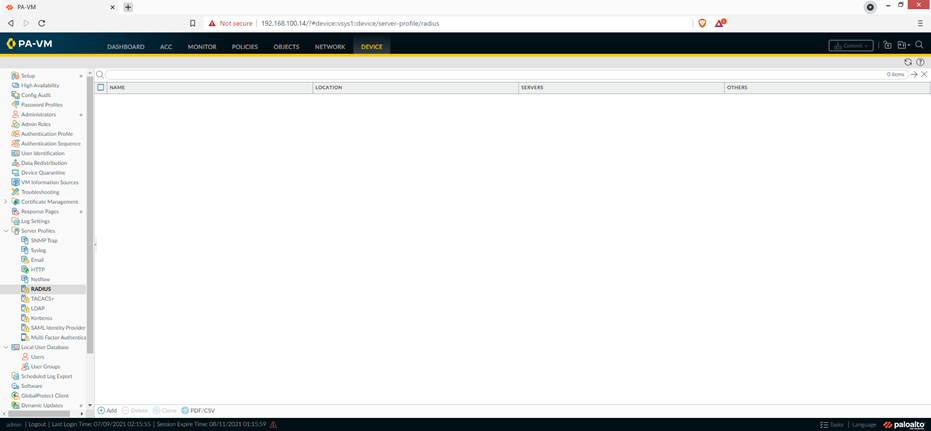Open Log Settings in sidebar
This screenshot has width=931, height=431.
(x=36, y=221)
